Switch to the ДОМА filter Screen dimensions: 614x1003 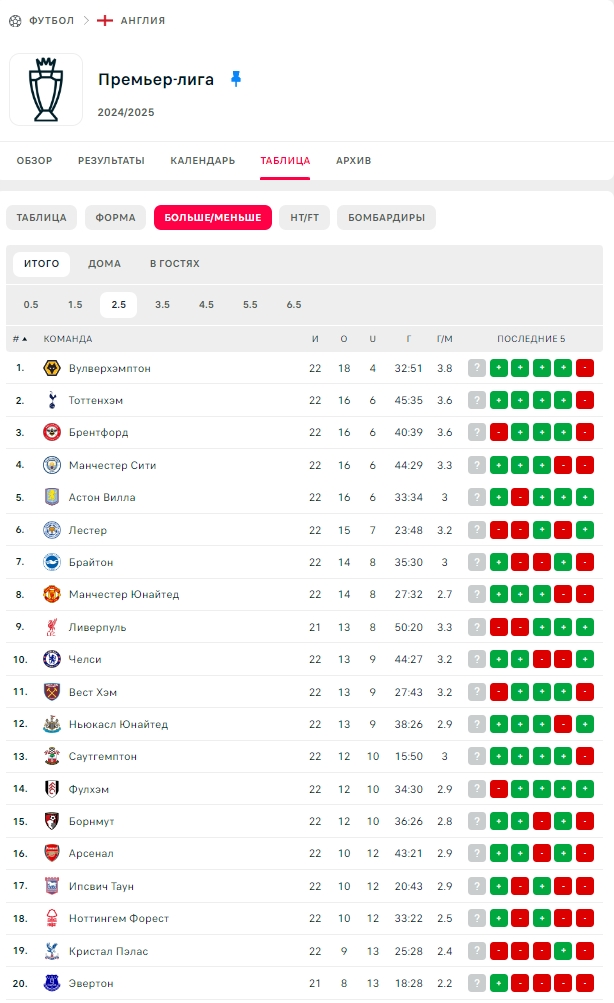(x=104, y=264)
